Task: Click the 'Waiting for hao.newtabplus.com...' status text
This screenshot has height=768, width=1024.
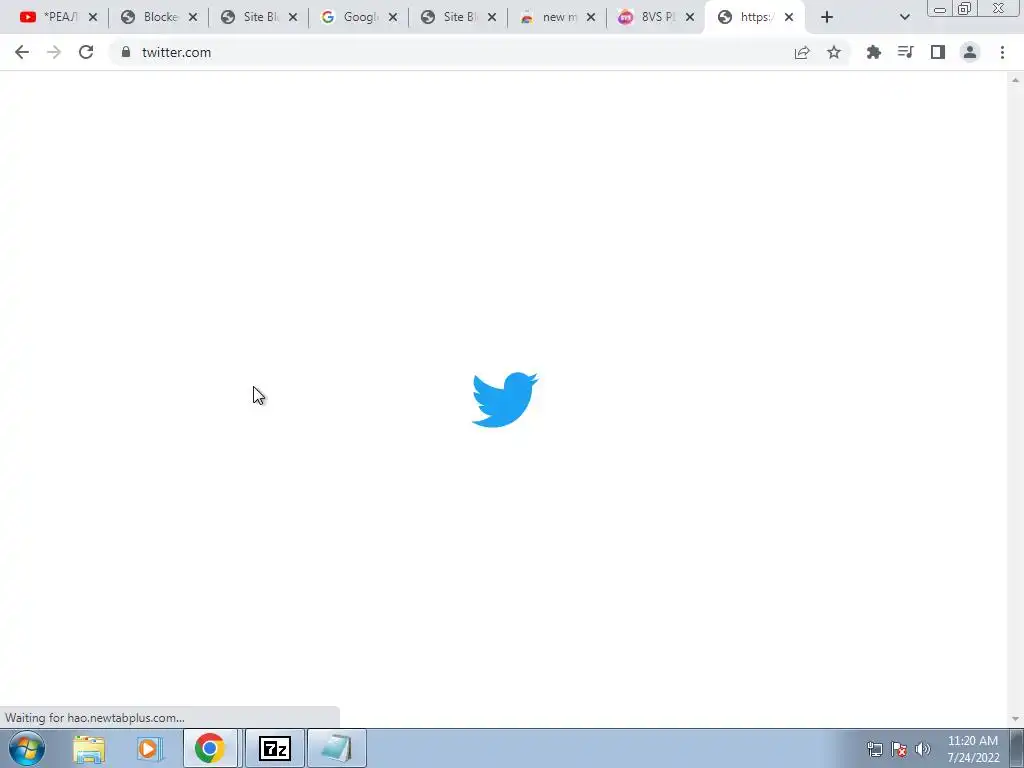Action: click(95, 718)
